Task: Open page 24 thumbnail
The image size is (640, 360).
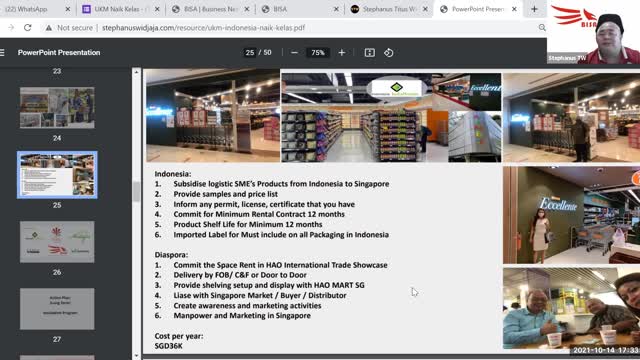Action: (x=57, y=108)
